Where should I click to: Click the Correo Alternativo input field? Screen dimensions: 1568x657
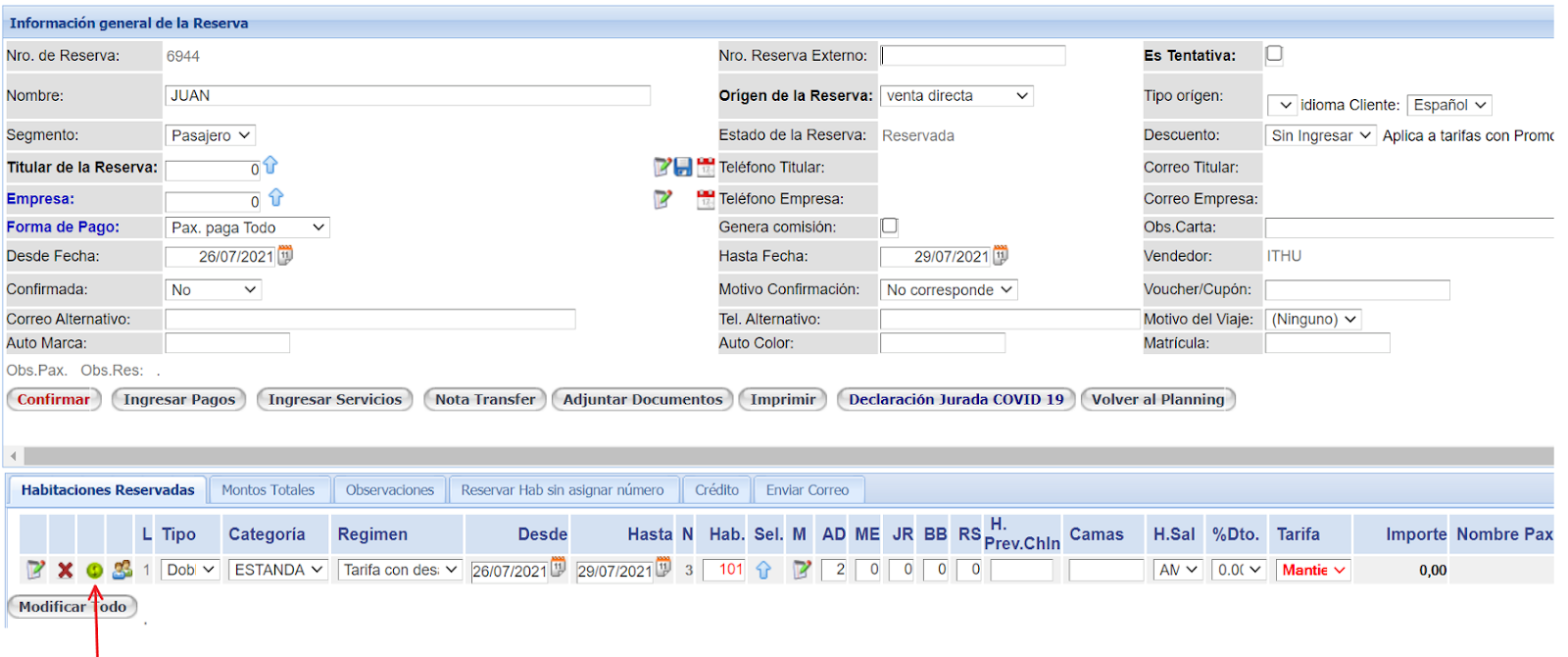coord(370,319)
